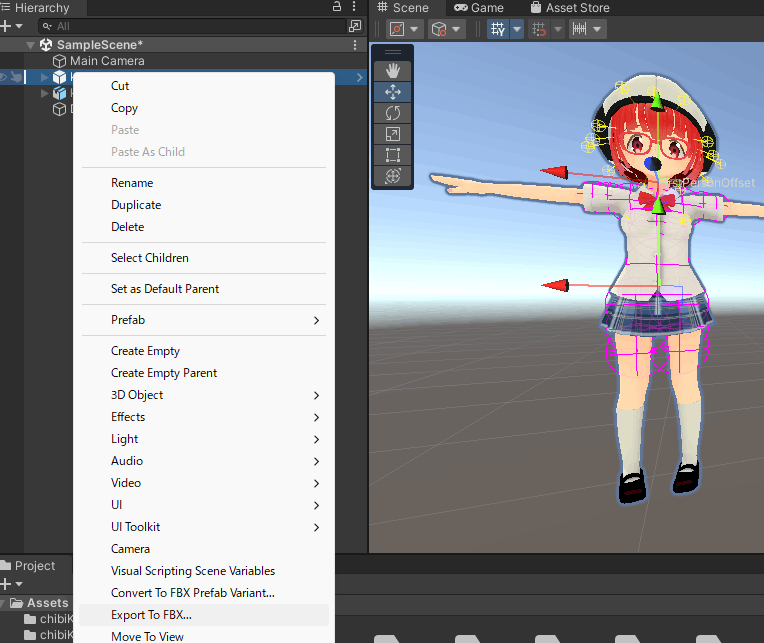Open the Video submenu

[x=204, y=483]
